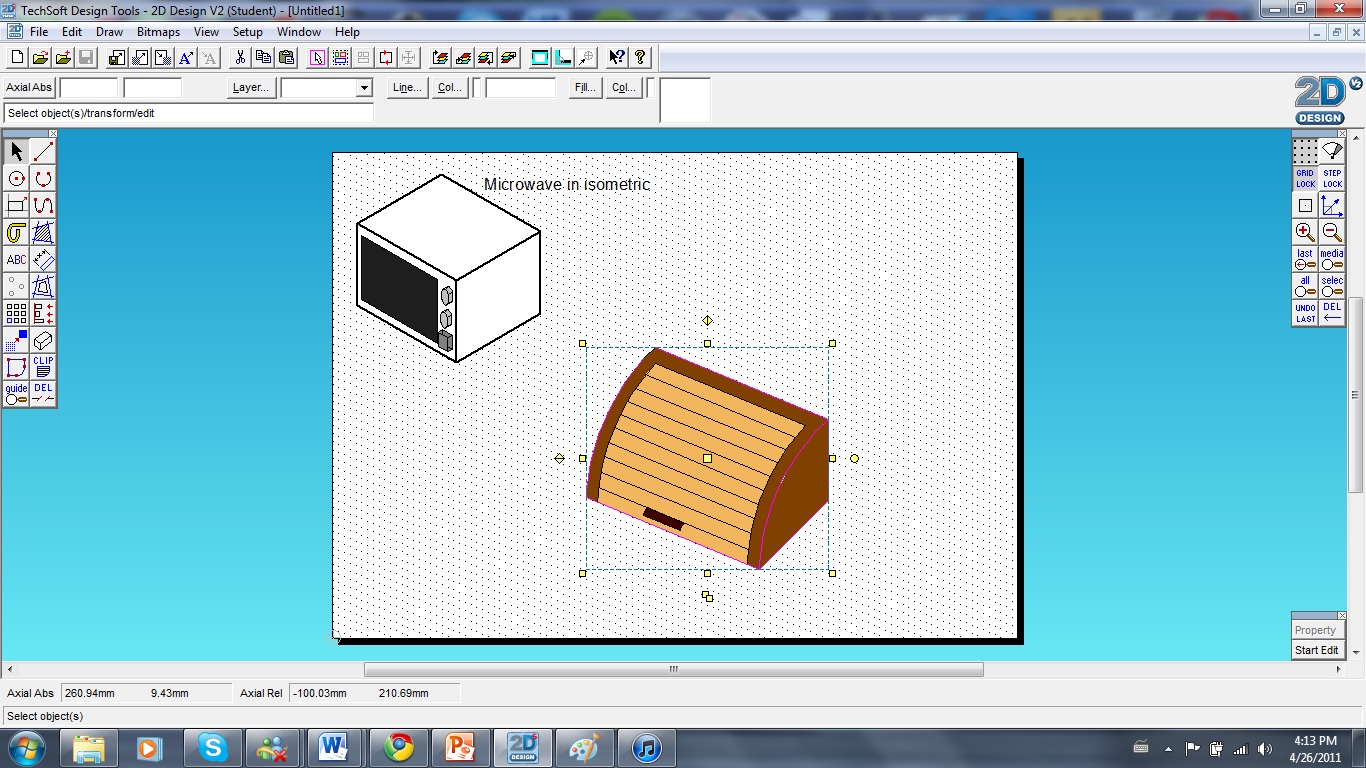1366x768 pixels.
Task: Click the Zoom In magnifier
Action: coord(1305,232)
